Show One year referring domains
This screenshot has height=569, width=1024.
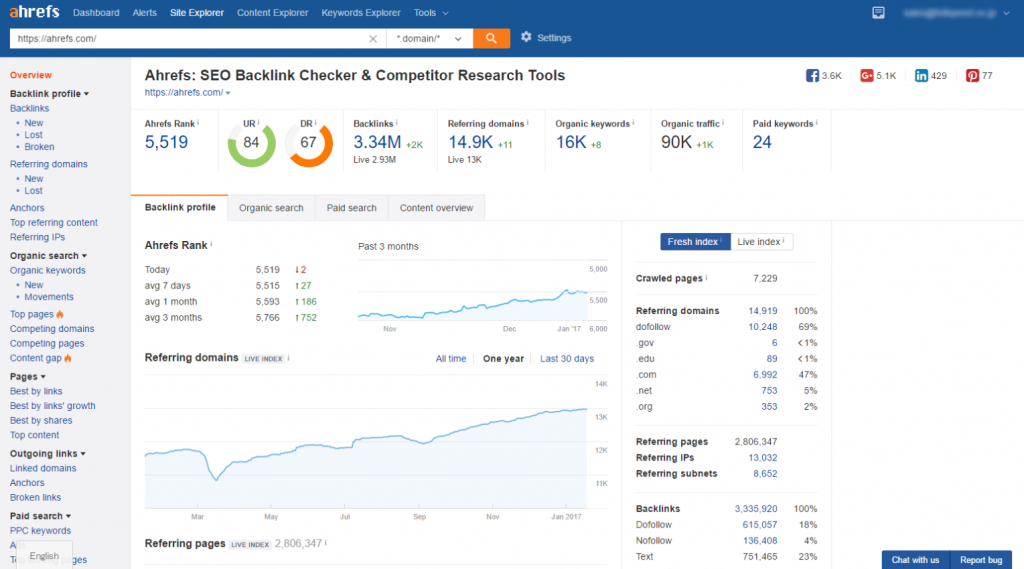[503, 359]
